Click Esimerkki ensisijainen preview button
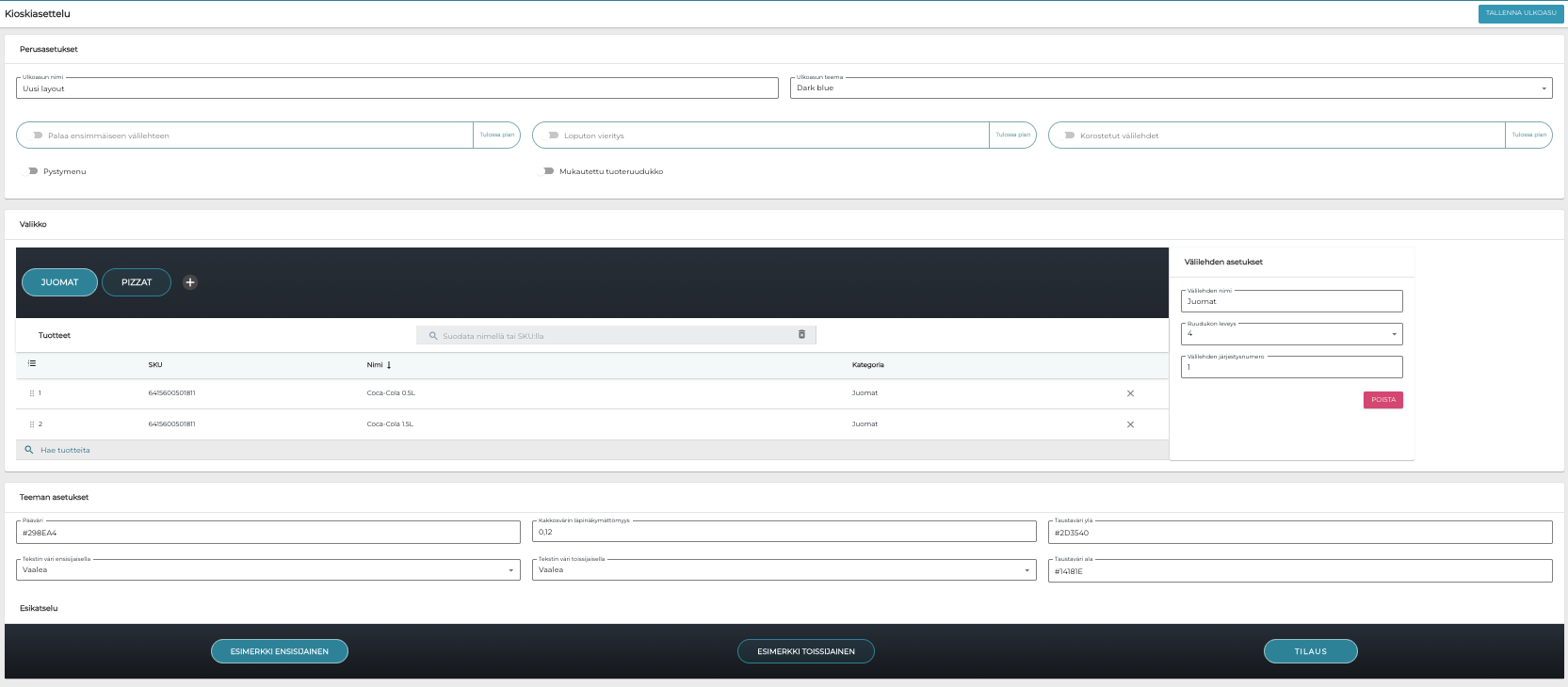 coord(280,651)
